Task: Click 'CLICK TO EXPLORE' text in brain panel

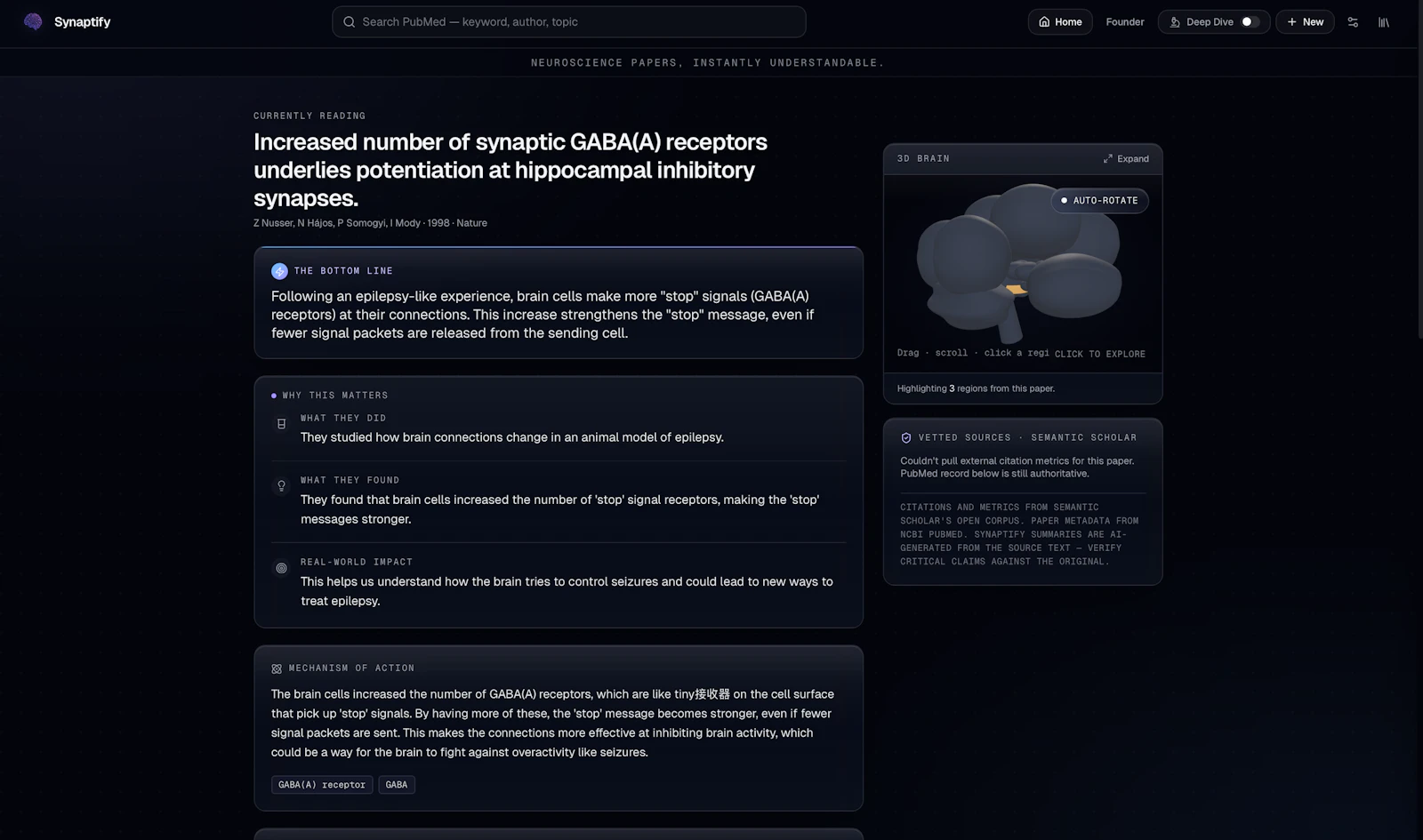Action: (1100, 354)
